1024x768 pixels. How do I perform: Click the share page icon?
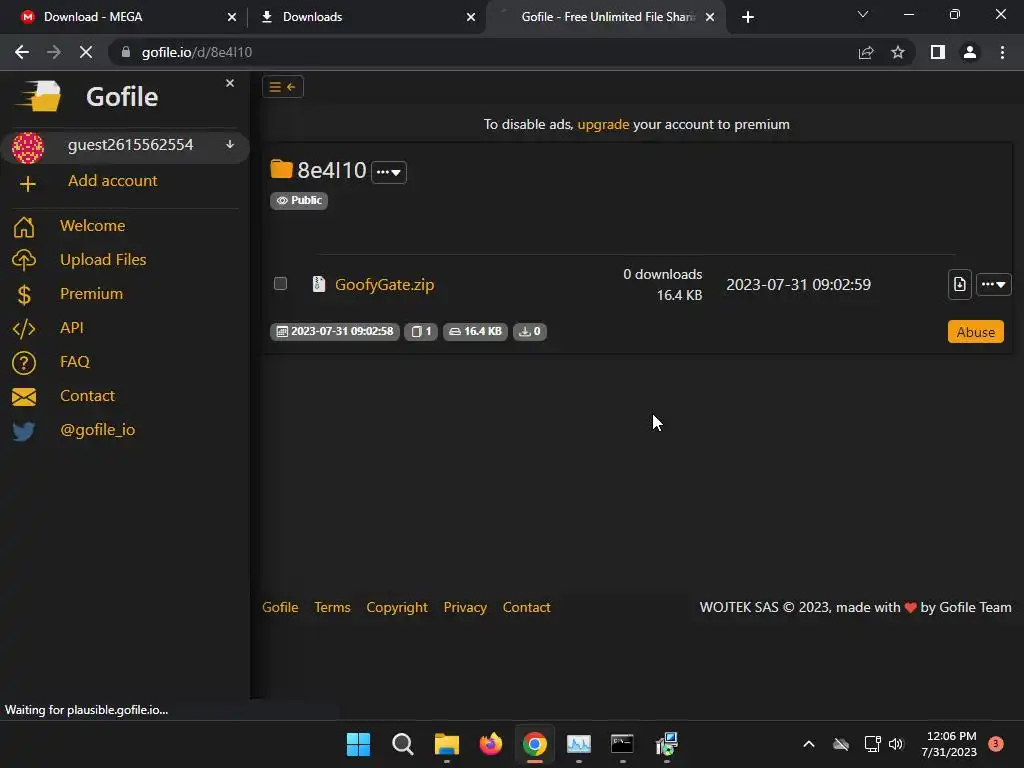pos(866,52)
